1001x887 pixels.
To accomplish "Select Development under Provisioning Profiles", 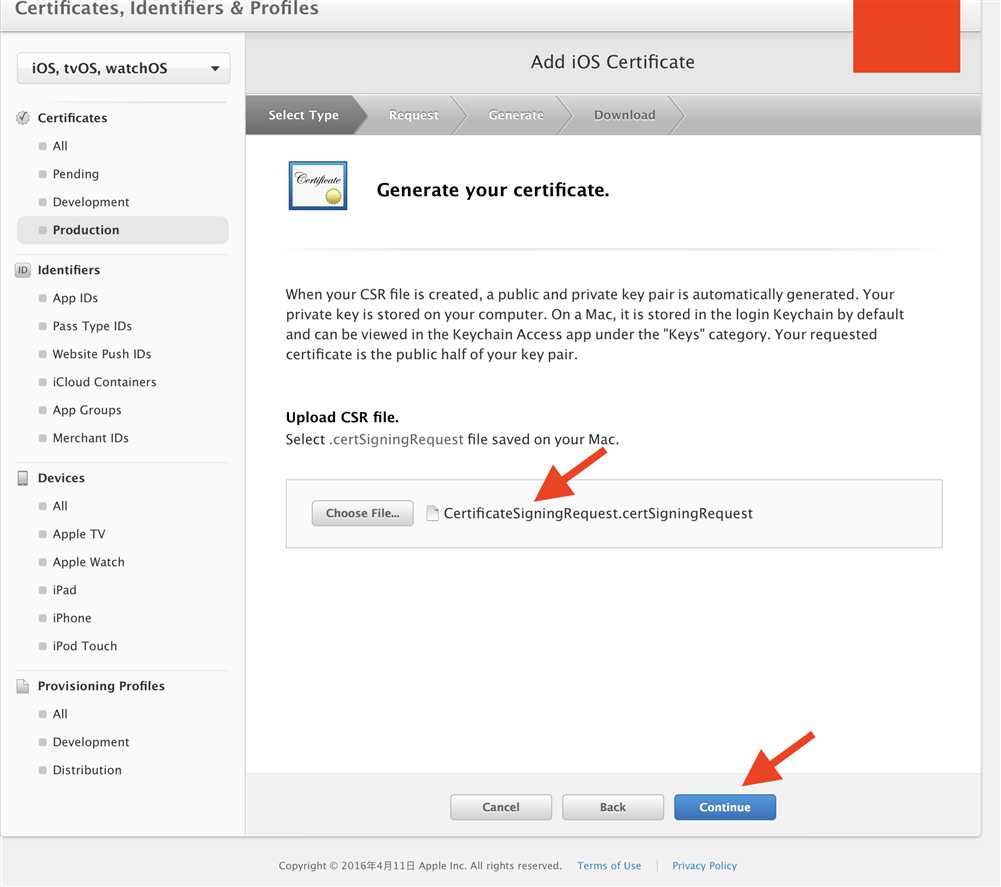I will 91,742.
